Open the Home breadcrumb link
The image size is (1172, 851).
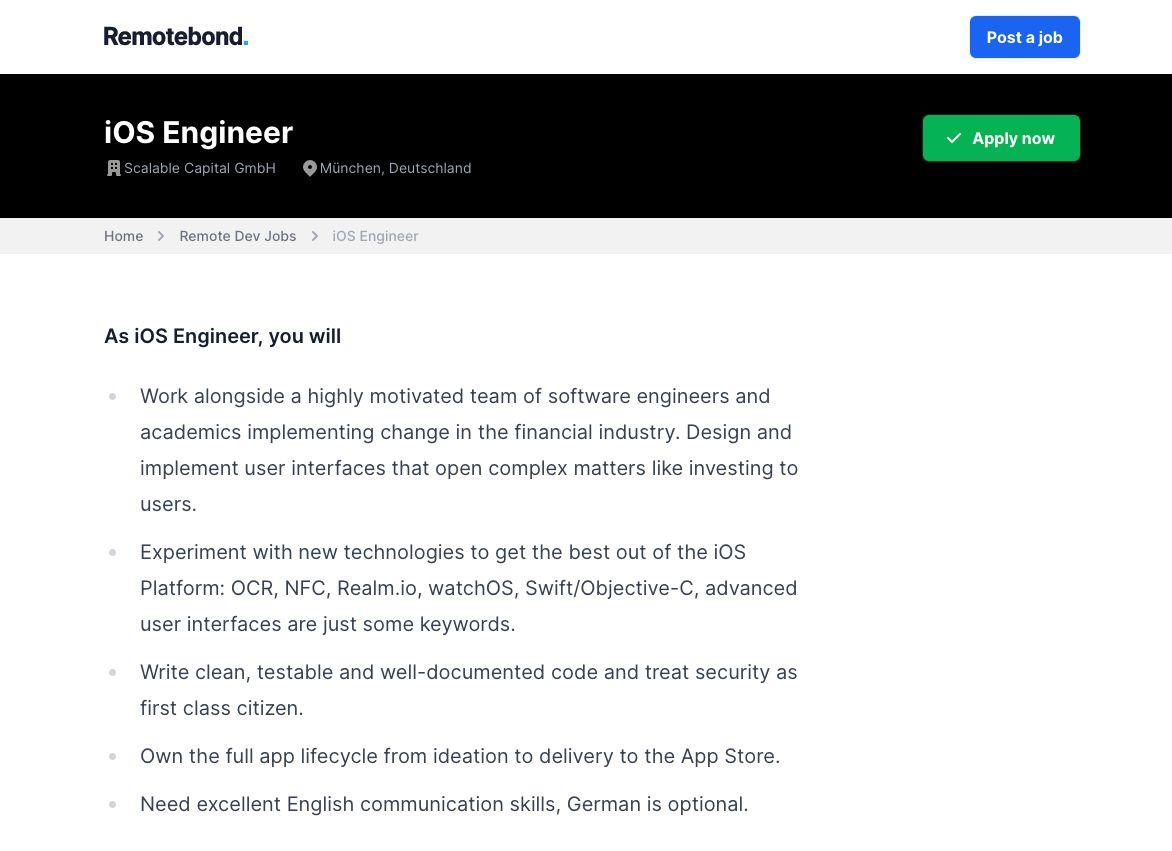(123, 236)
